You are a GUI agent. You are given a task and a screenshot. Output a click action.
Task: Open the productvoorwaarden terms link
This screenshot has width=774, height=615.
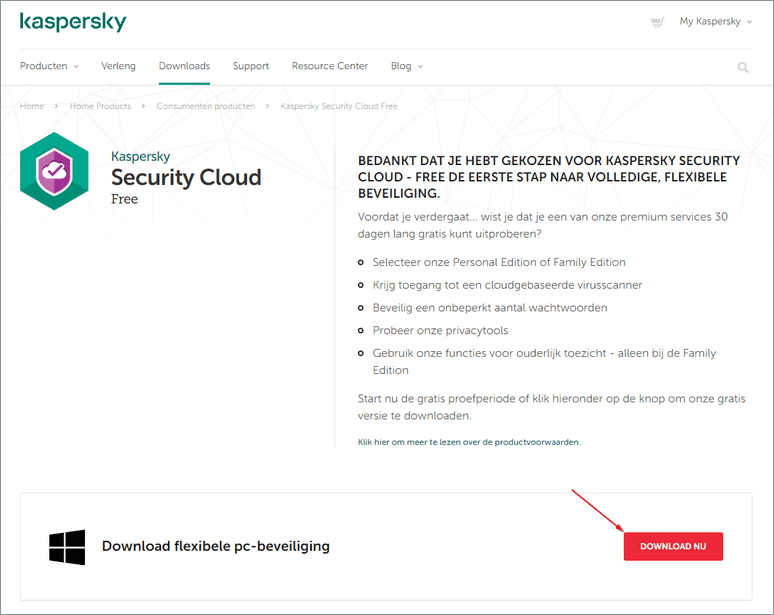pos(468,441)
